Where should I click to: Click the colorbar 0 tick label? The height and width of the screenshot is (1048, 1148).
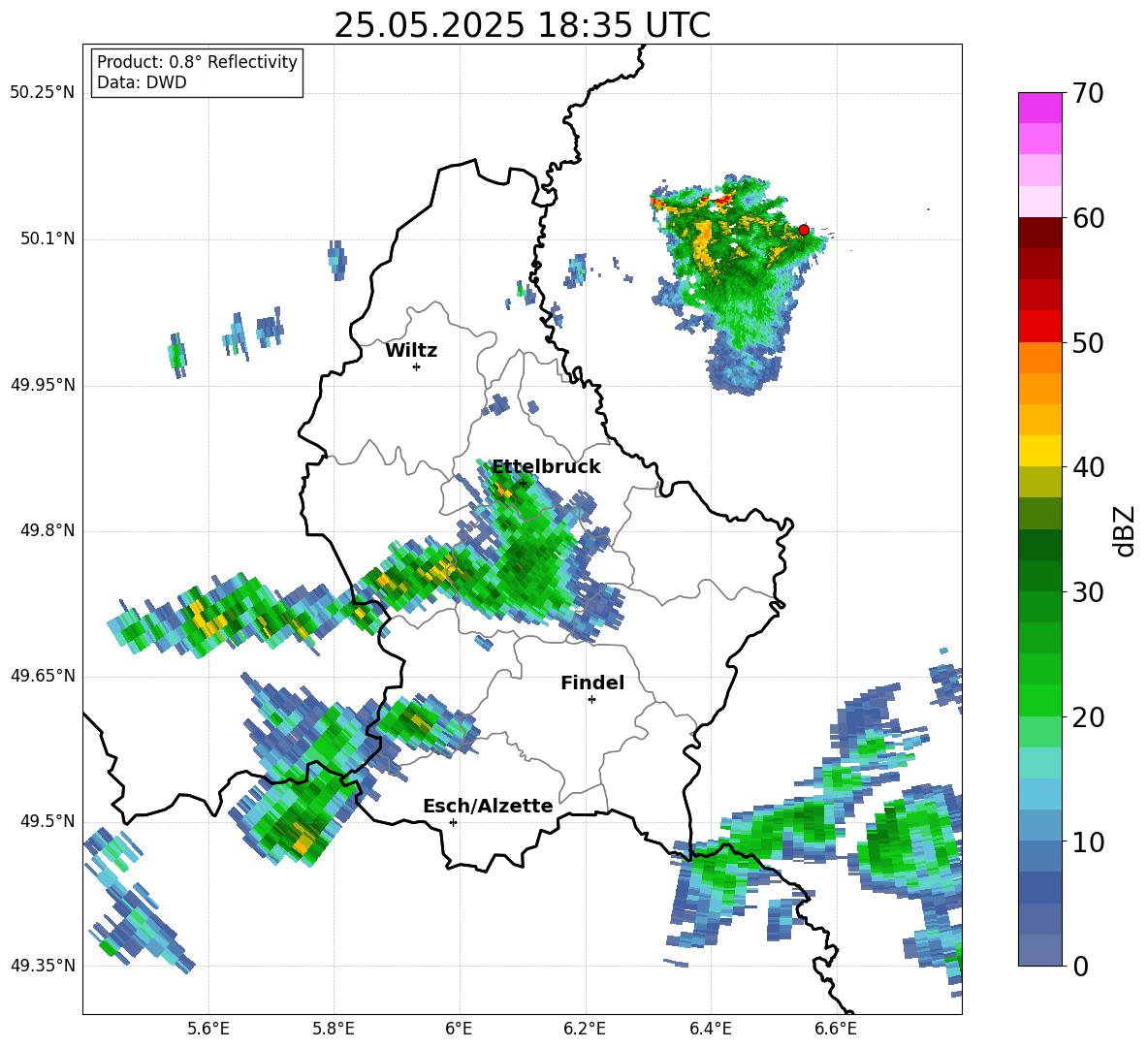pos(1080,966)
